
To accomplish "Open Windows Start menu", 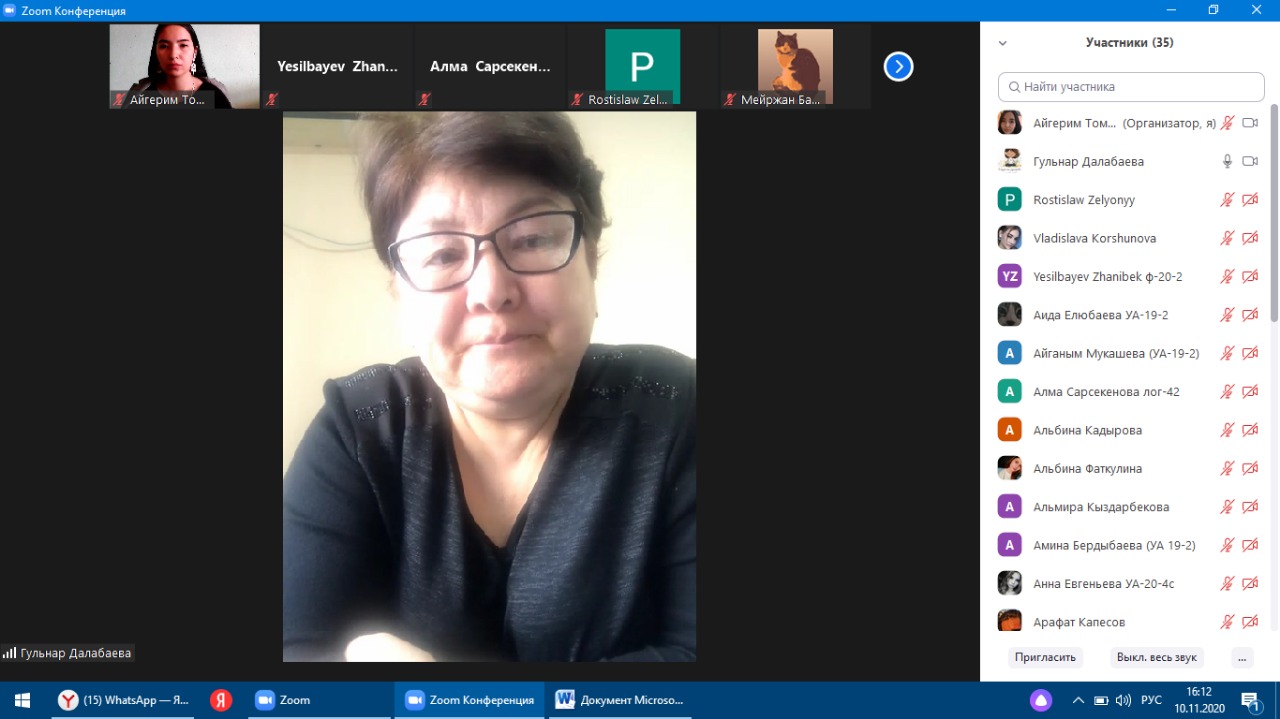I will point(22,700).
